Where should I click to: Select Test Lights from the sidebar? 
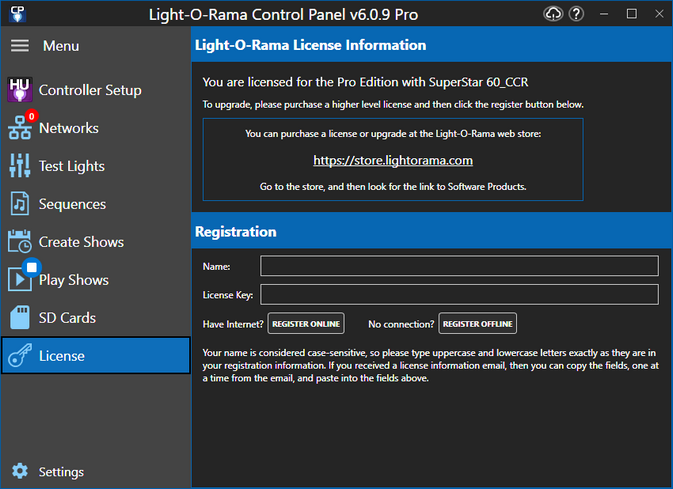pos(96,166)
